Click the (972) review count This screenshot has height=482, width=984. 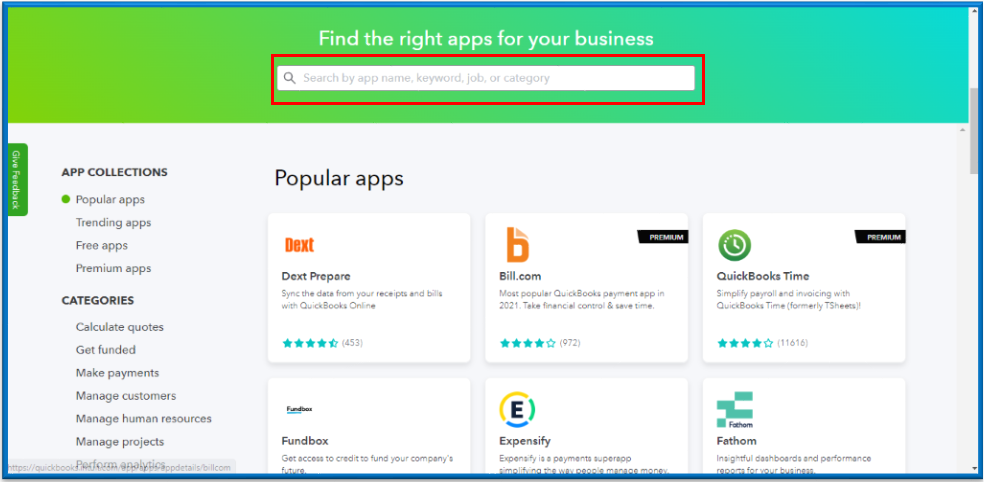coord(570,343)
